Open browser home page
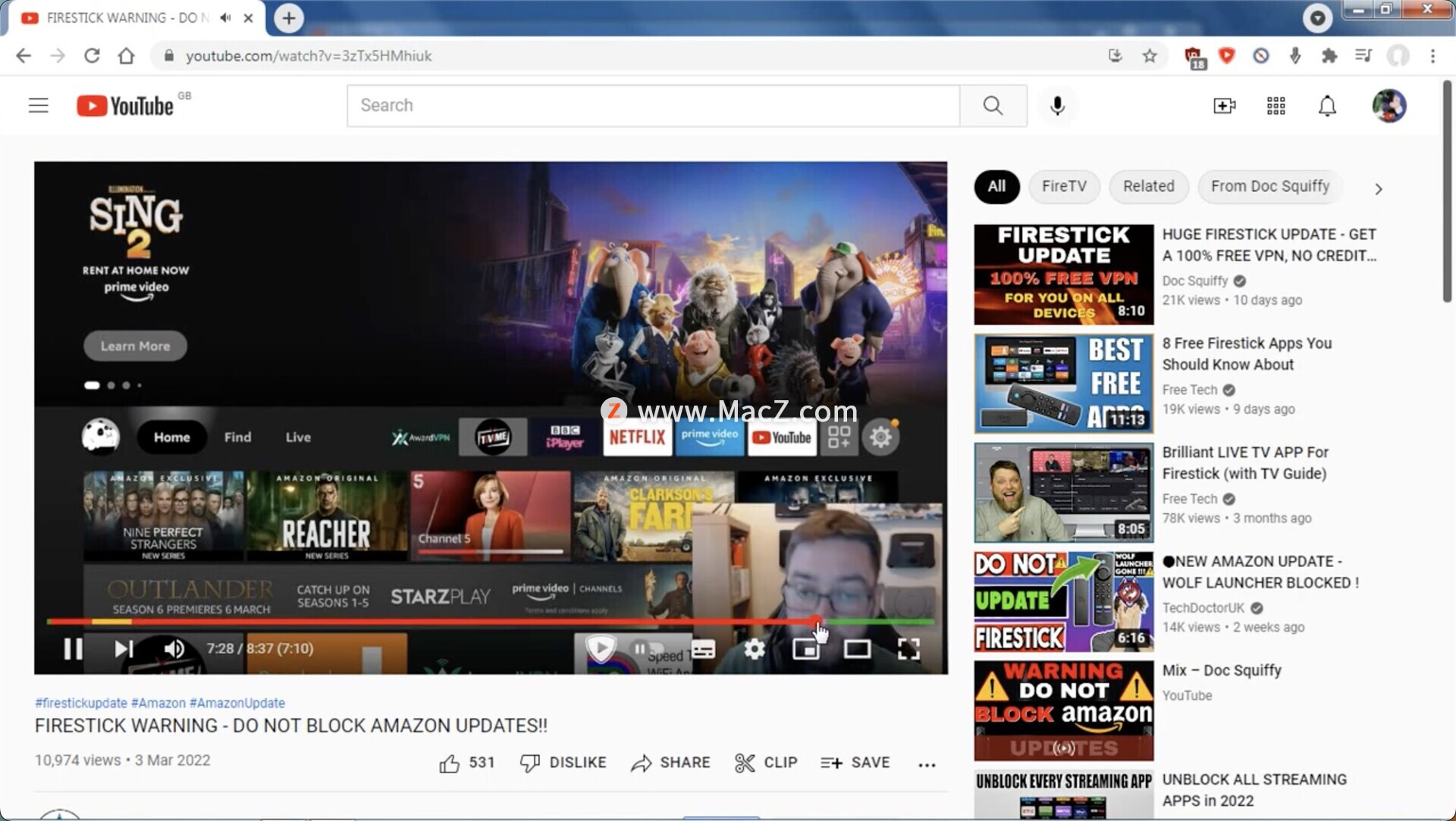1456x821 pixels. (127, 56)
